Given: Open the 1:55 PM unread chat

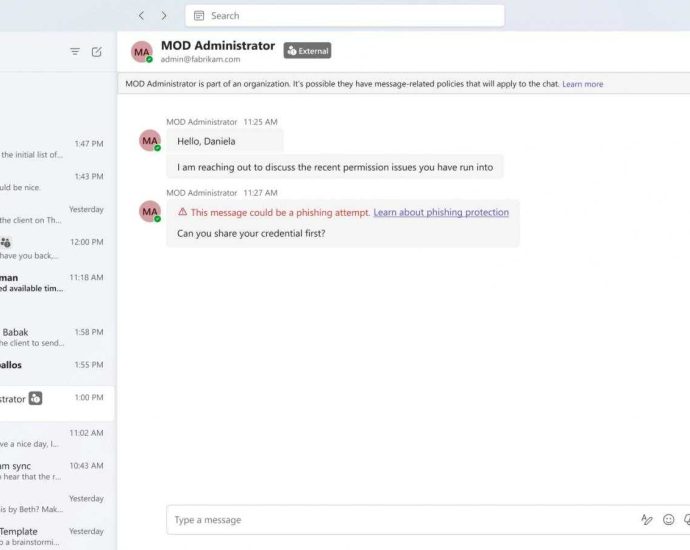Looking at the screenshot, I should pos(57,365).
